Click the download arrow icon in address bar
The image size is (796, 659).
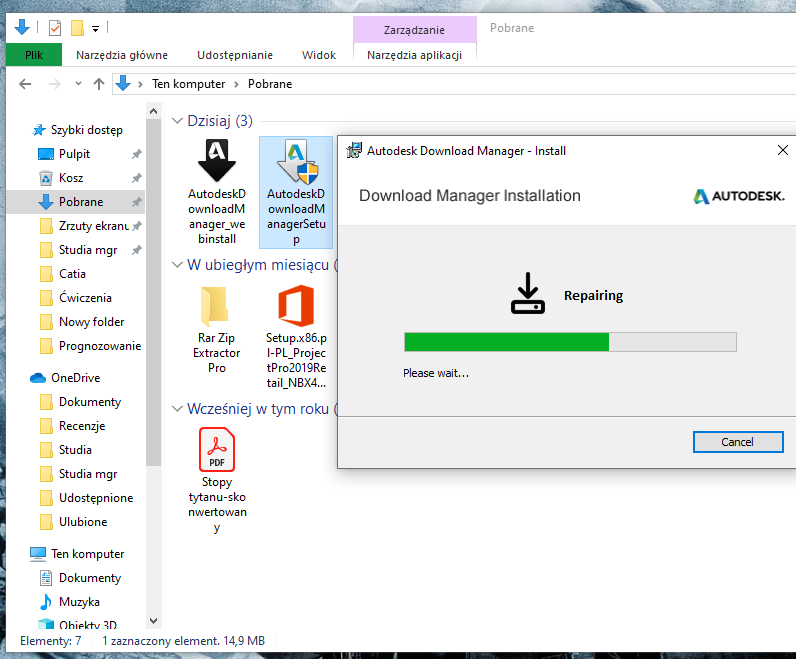123,83
